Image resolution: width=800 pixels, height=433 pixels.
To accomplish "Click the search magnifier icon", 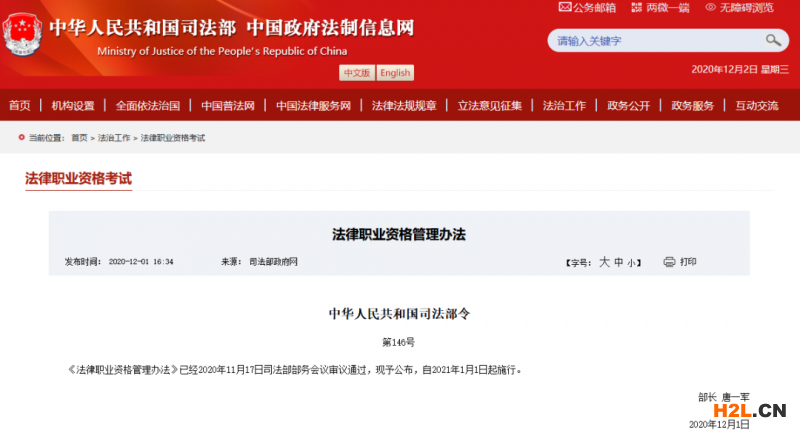I will tap(773, 40).
